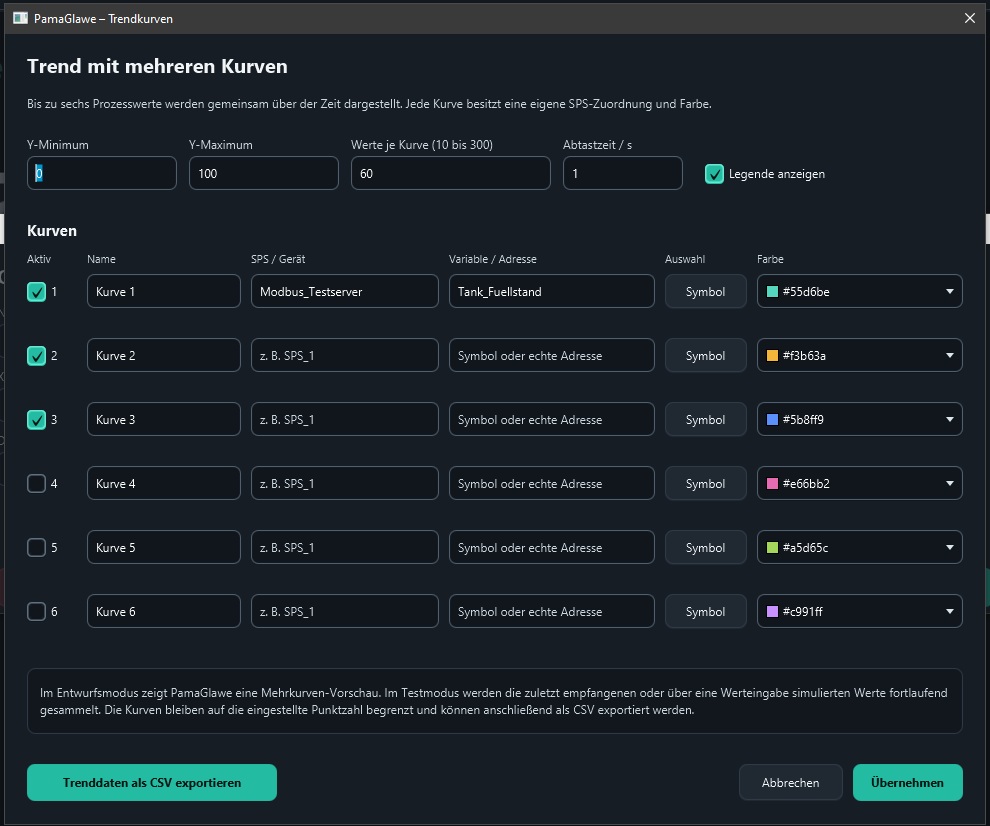990x826 pixels.
Task: Click Symbol button in Kurve 4 row
Action: 705,484
